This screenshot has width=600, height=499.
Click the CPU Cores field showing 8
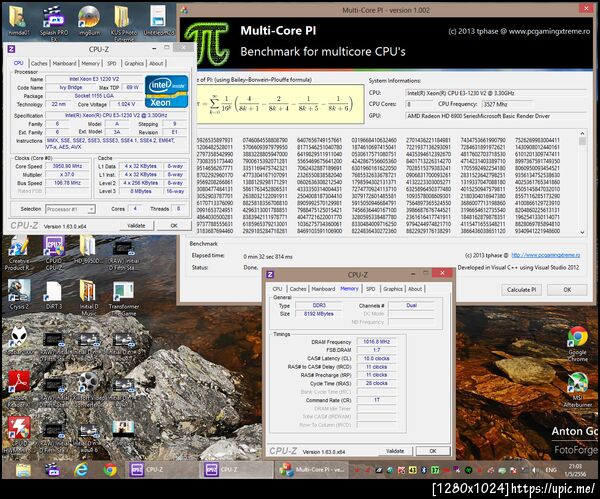tap(419, 104)
